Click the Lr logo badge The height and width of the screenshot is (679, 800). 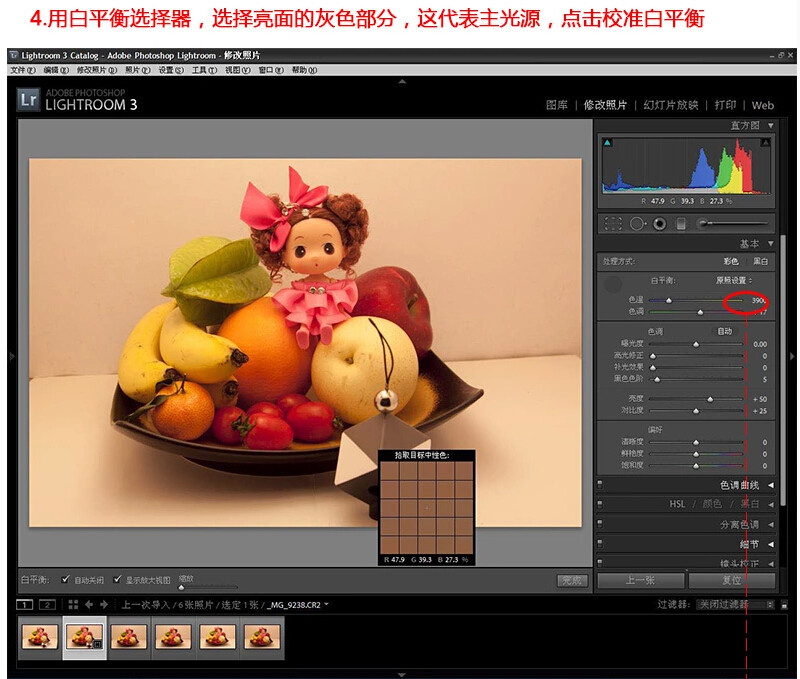(x=28, y=99)
